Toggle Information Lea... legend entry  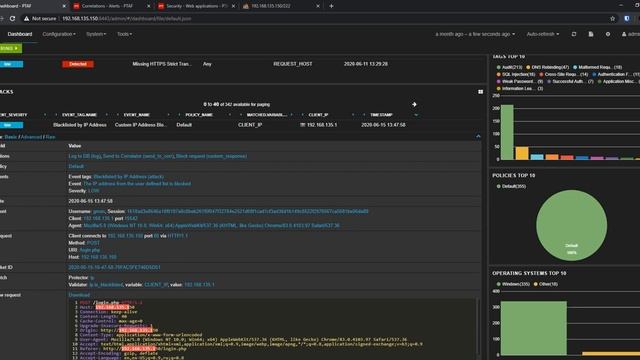520,89
